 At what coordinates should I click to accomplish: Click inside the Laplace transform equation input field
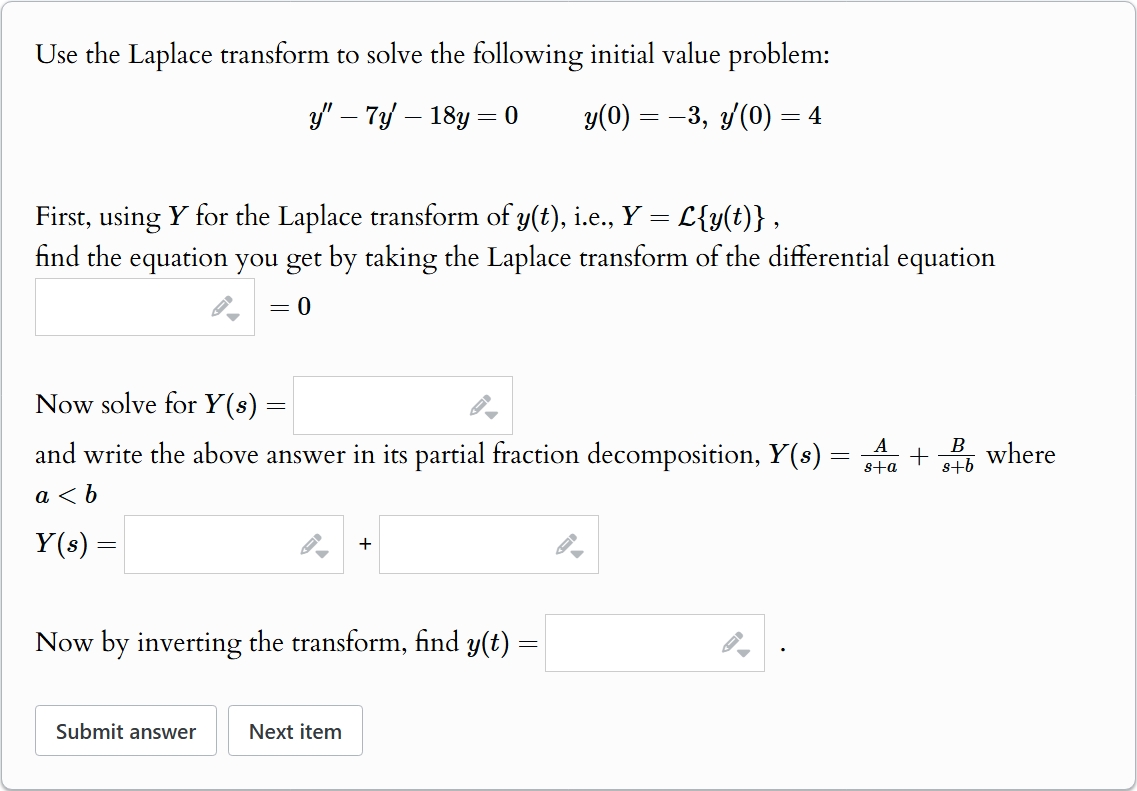pyautogui.click(x=120, y=306)
